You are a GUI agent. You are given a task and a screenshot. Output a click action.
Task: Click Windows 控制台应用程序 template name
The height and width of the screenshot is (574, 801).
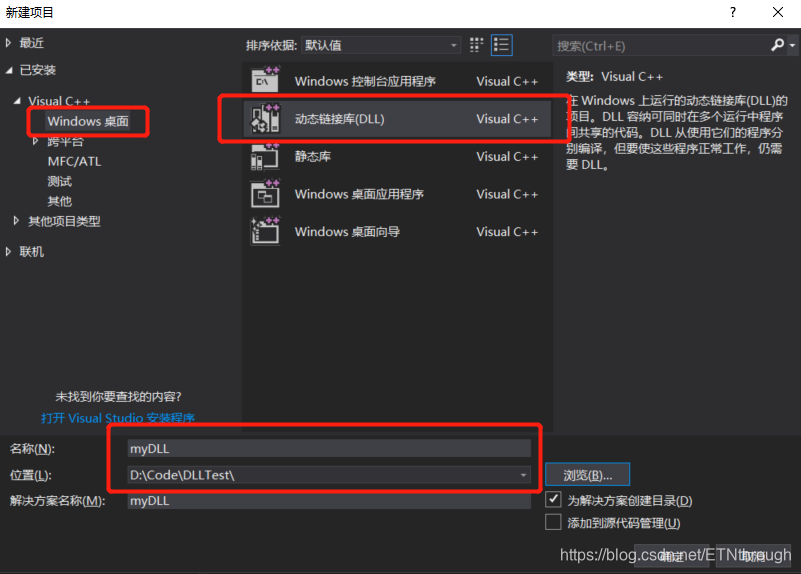365,81
